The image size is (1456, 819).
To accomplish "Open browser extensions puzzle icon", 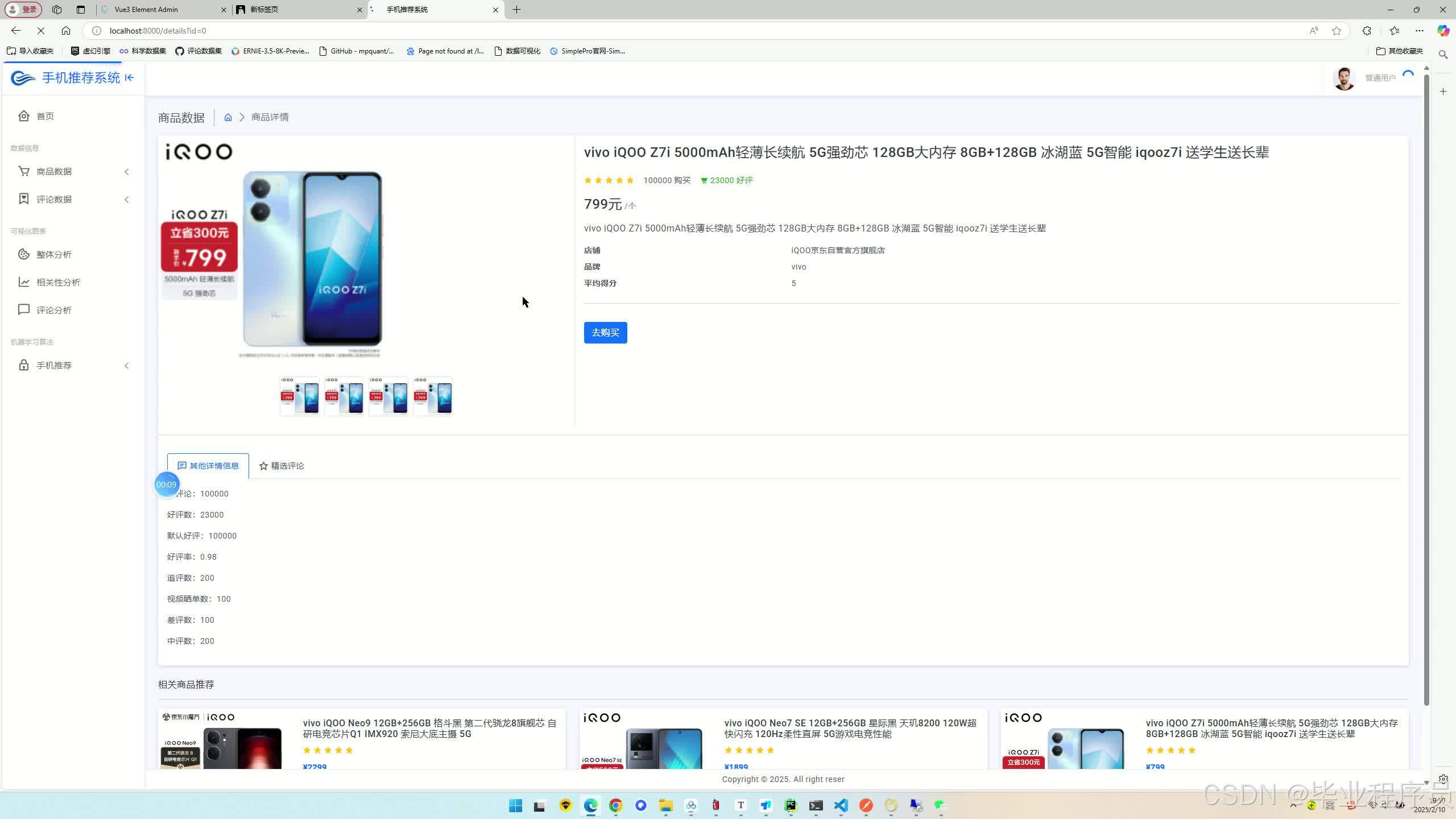I will click(x=1367, y=31).
